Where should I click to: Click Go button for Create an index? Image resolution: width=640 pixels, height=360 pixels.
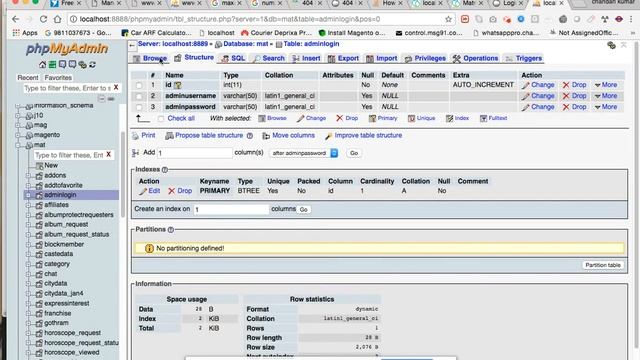click(304, 209)
